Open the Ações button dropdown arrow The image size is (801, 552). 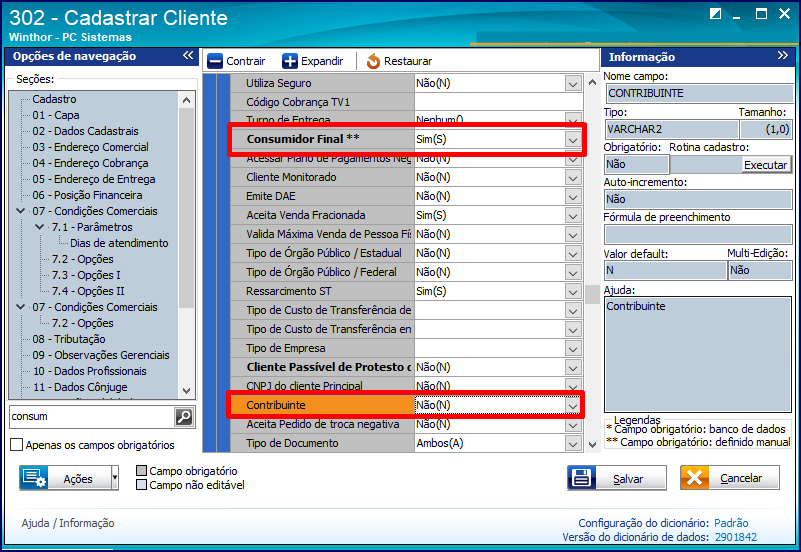(114, 478)
